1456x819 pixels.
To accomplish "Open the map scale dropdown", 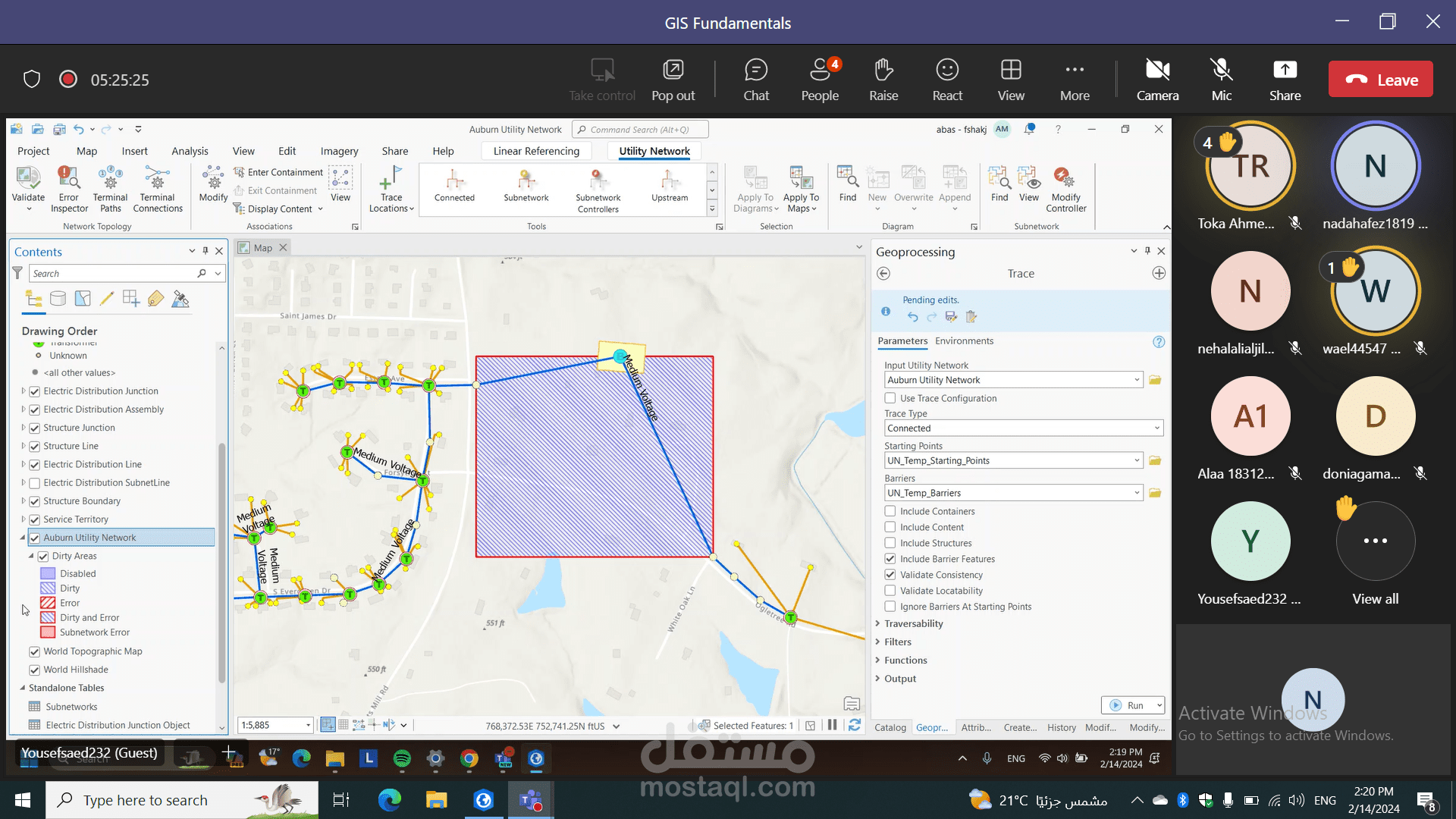I will (x=308, y=726).
